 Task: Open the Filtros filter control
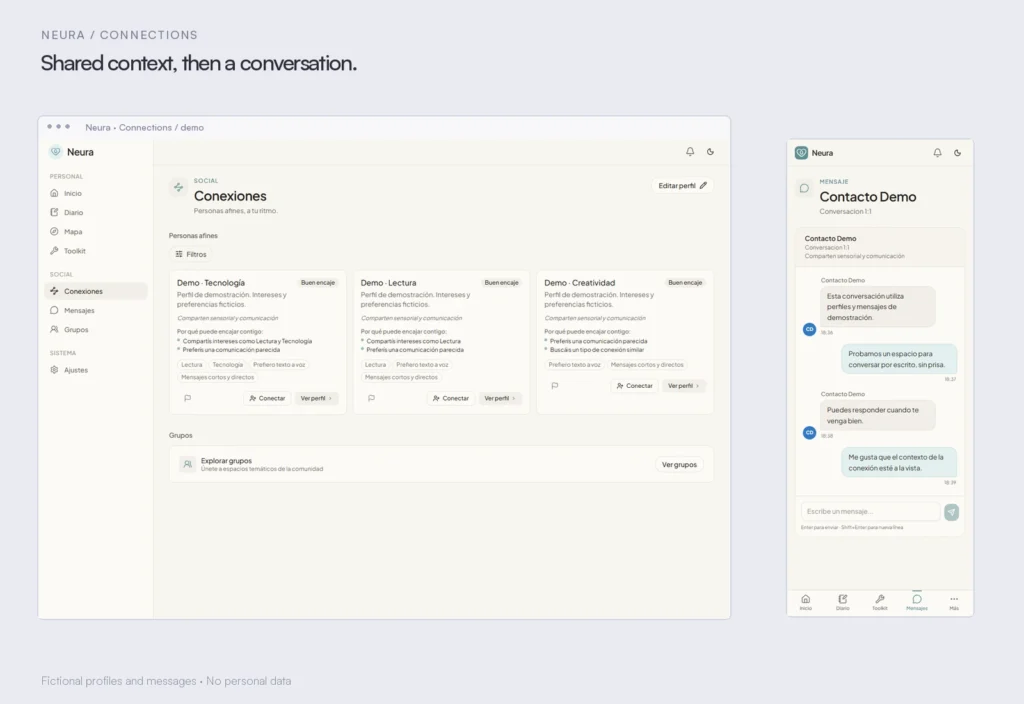191,254
